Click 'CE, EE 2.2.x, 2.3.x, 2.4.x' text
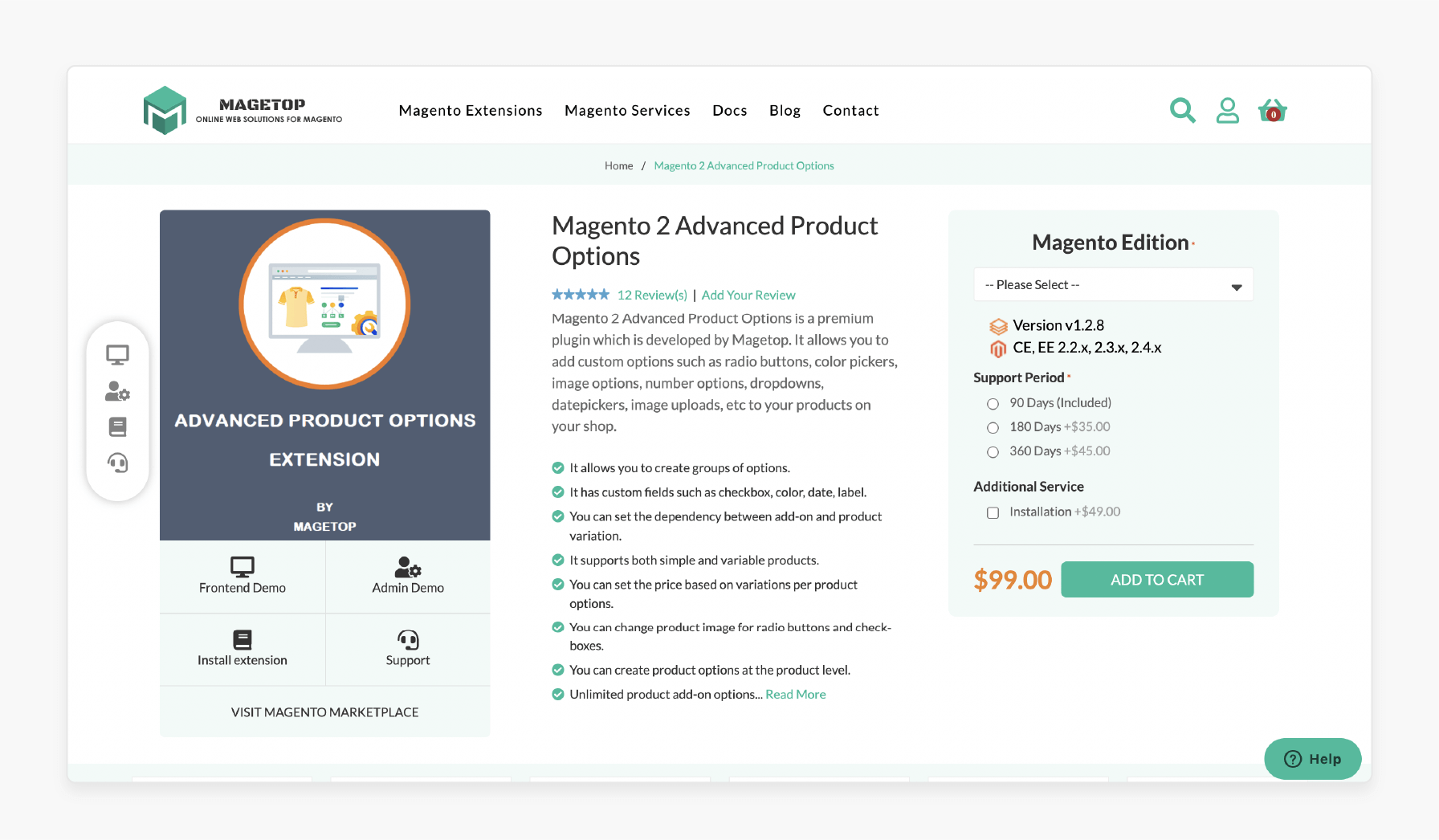The height and width of the screenshot is (840, 1439). pos(1087,348)
